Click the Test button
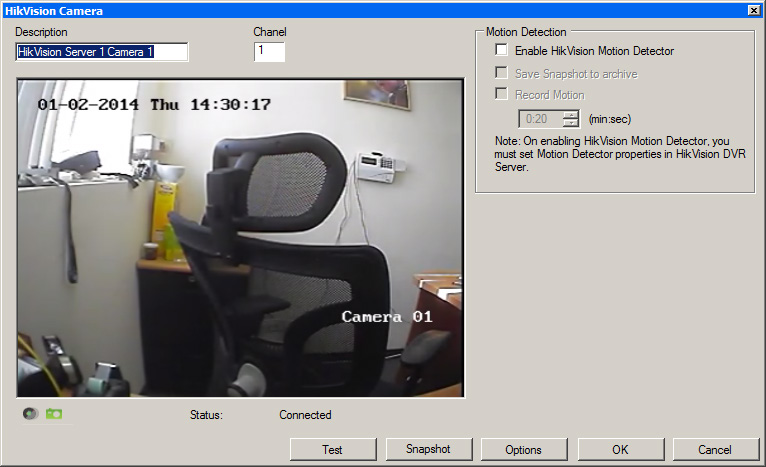 [x=333, y=449]
